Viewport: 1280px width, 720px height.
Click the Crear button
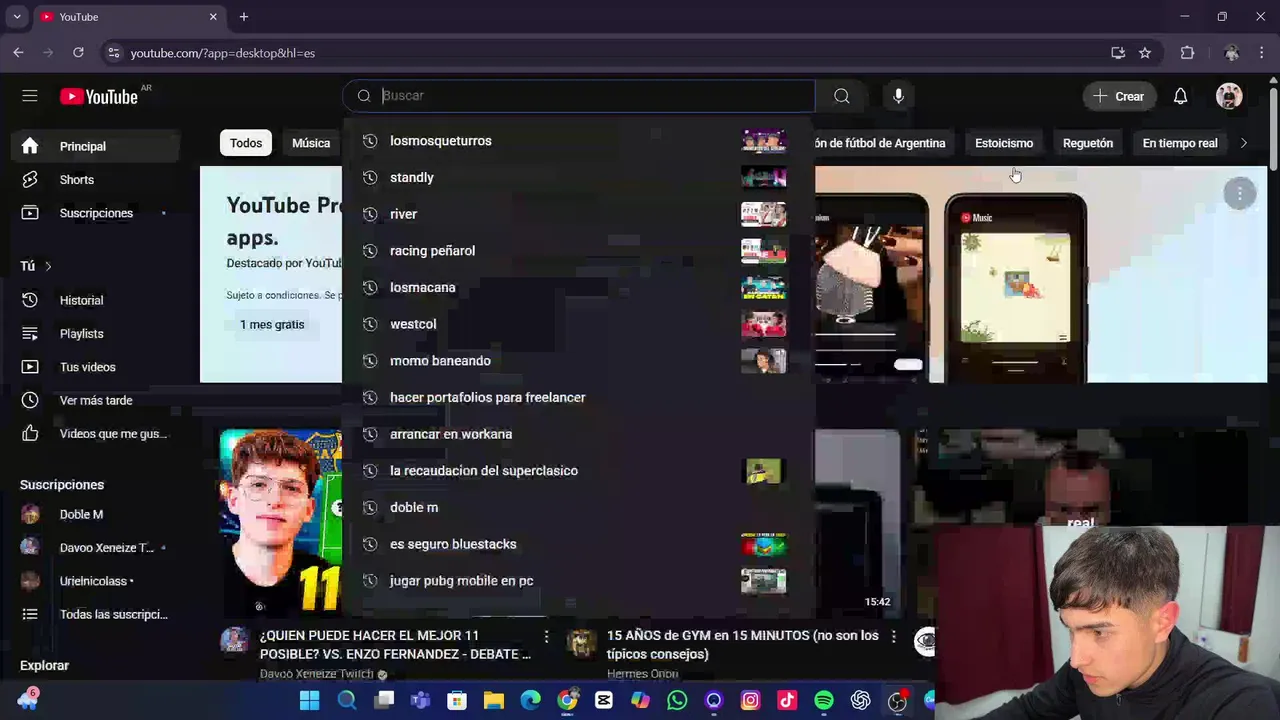[1118, 96]
